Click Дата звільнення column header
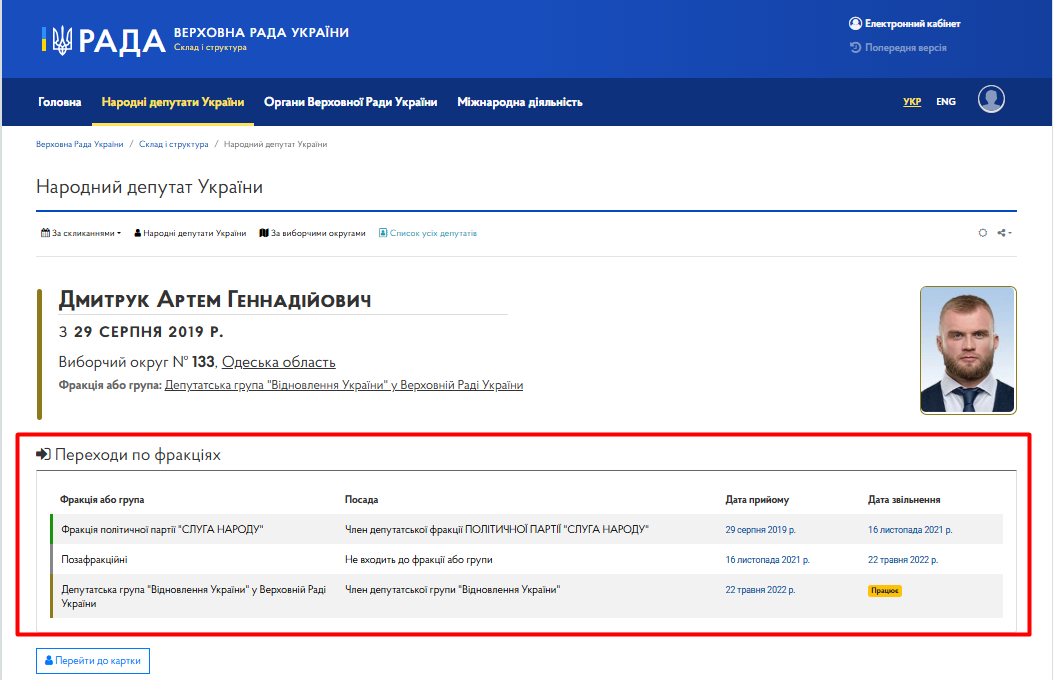This screenshot has width=1053, height=680. [904, 499]
